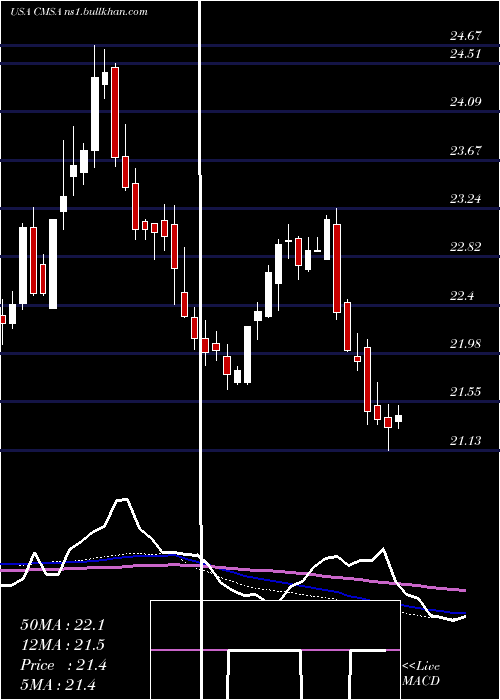
Task: Click the 24.67 price level label
Action: (466, 36)
